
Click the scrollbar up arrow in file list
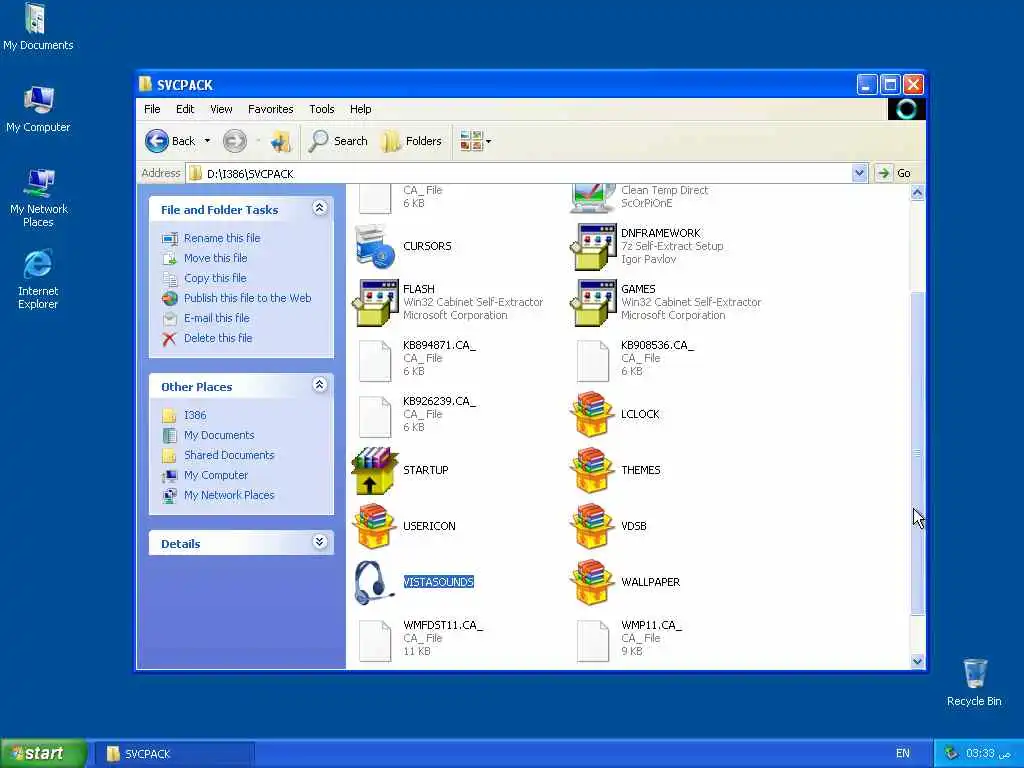(x=917, y=192)
